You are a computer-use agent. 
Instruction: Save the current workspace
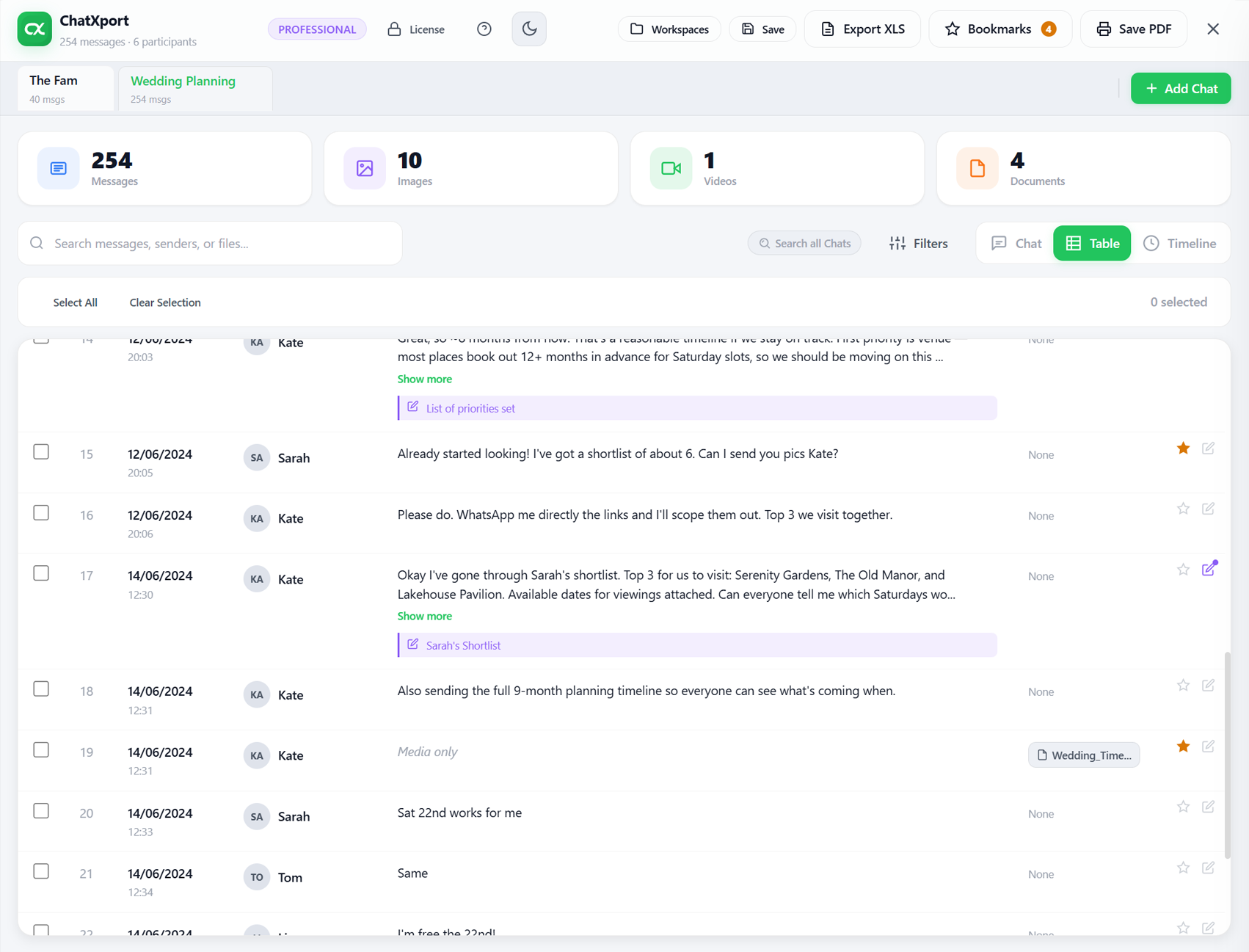(762, 29)
